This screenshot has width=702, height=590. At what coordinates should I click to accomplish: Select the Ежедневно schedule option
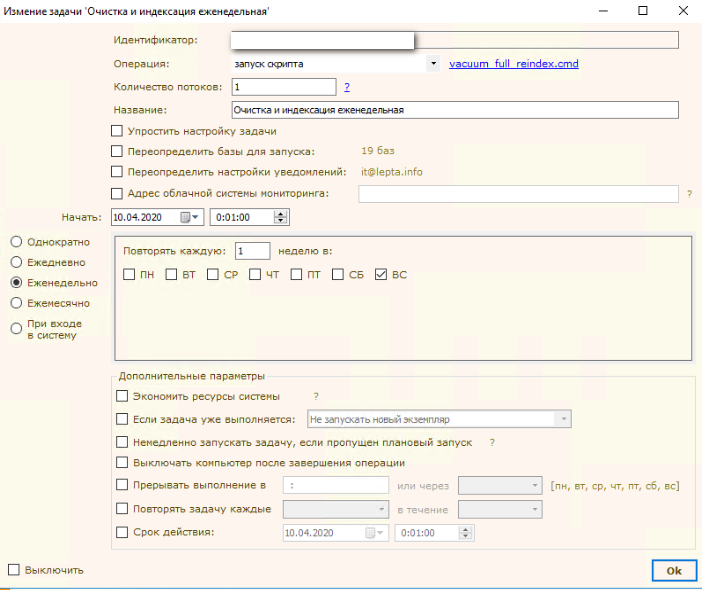pyautogui.click(x=16, y=262)
